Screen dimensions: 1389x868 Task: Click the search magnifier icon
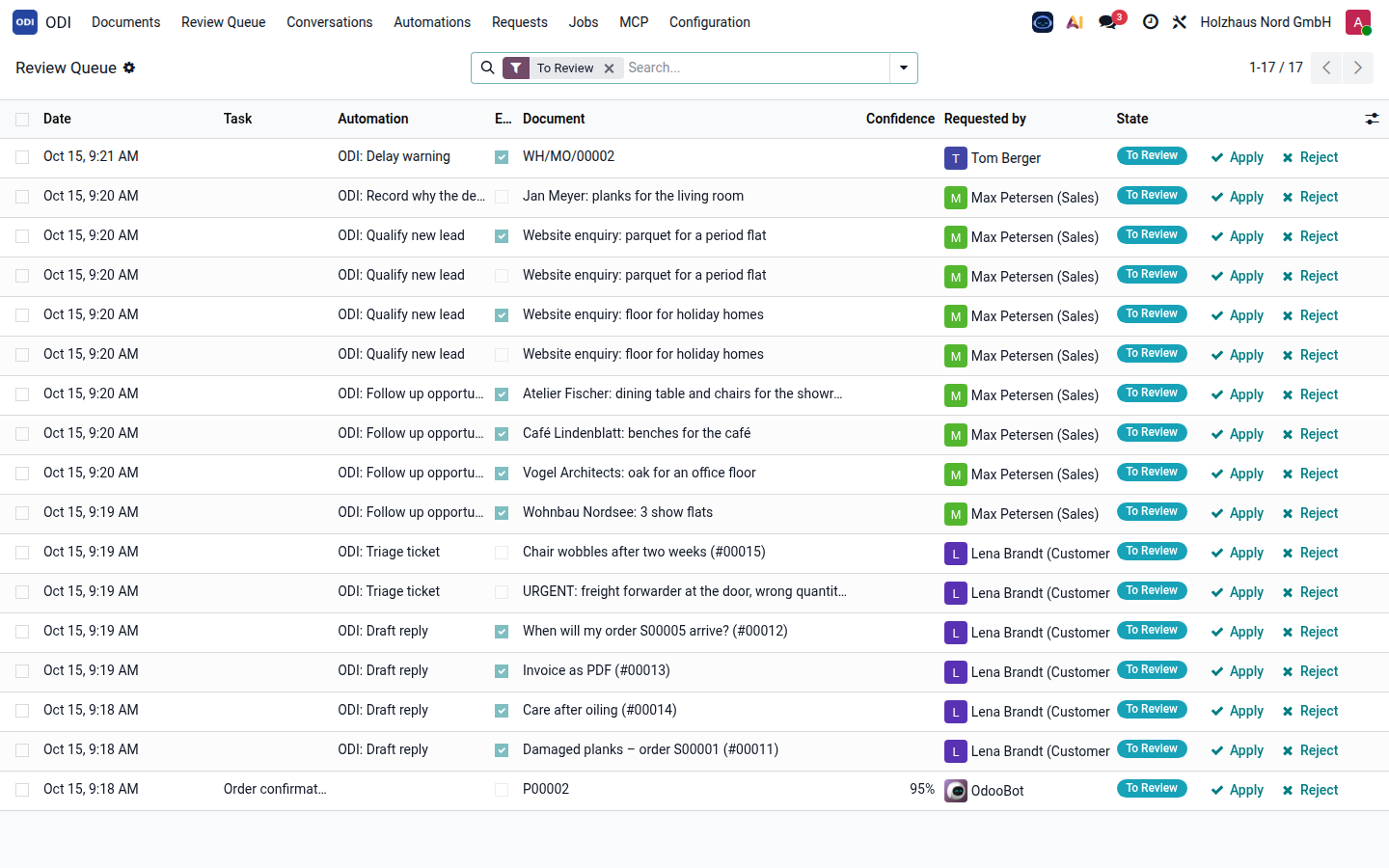488,68
